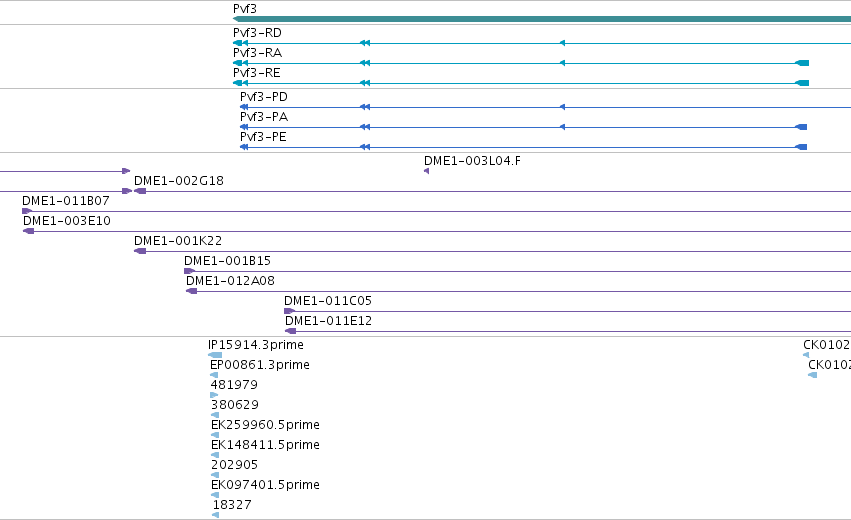Click the 202905 arrow glyph
The image size is (851, 520).
click(x=215, y=475)
